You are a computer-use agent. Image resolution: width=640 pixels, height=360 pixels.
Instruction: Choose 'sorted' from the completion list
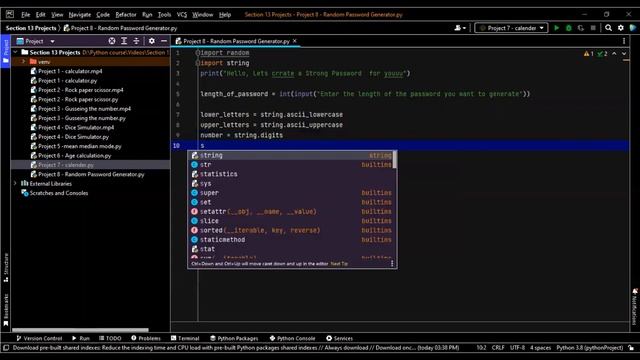[292, 230]
